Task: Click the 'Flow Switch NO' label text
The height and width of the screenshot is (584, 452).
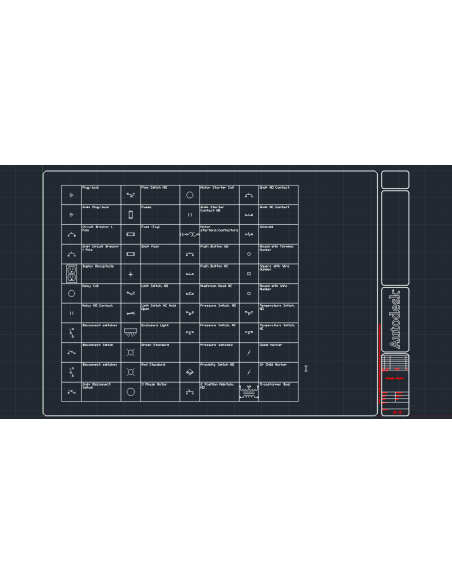Action: 154,187
